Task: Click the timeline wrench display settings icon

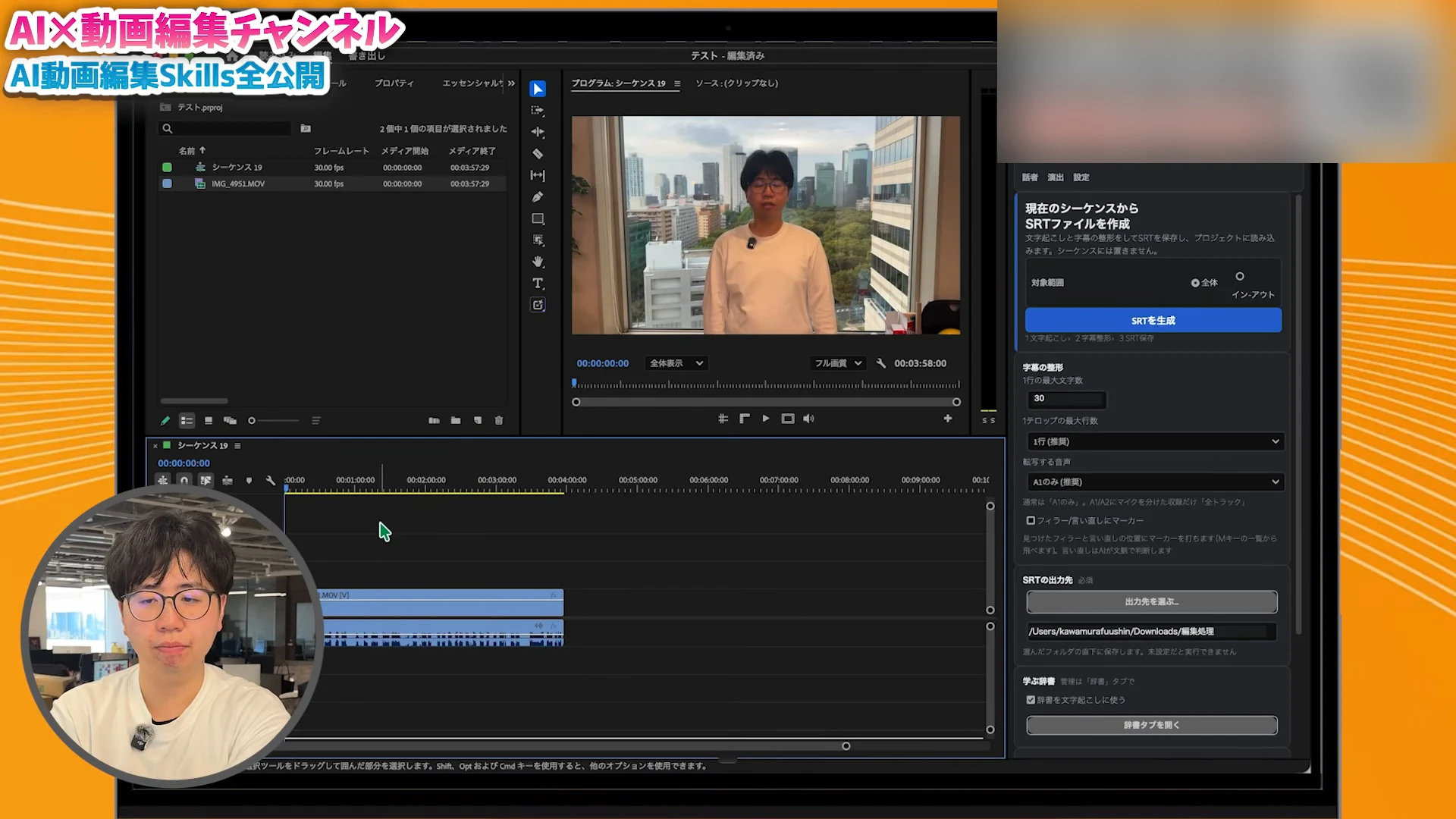Action: [271, 481]
